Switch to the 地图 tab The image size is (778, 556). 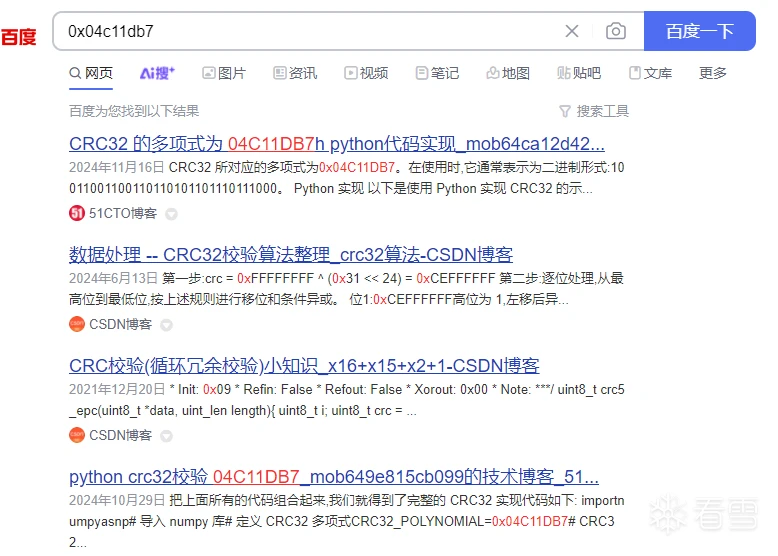pos(508,73)
